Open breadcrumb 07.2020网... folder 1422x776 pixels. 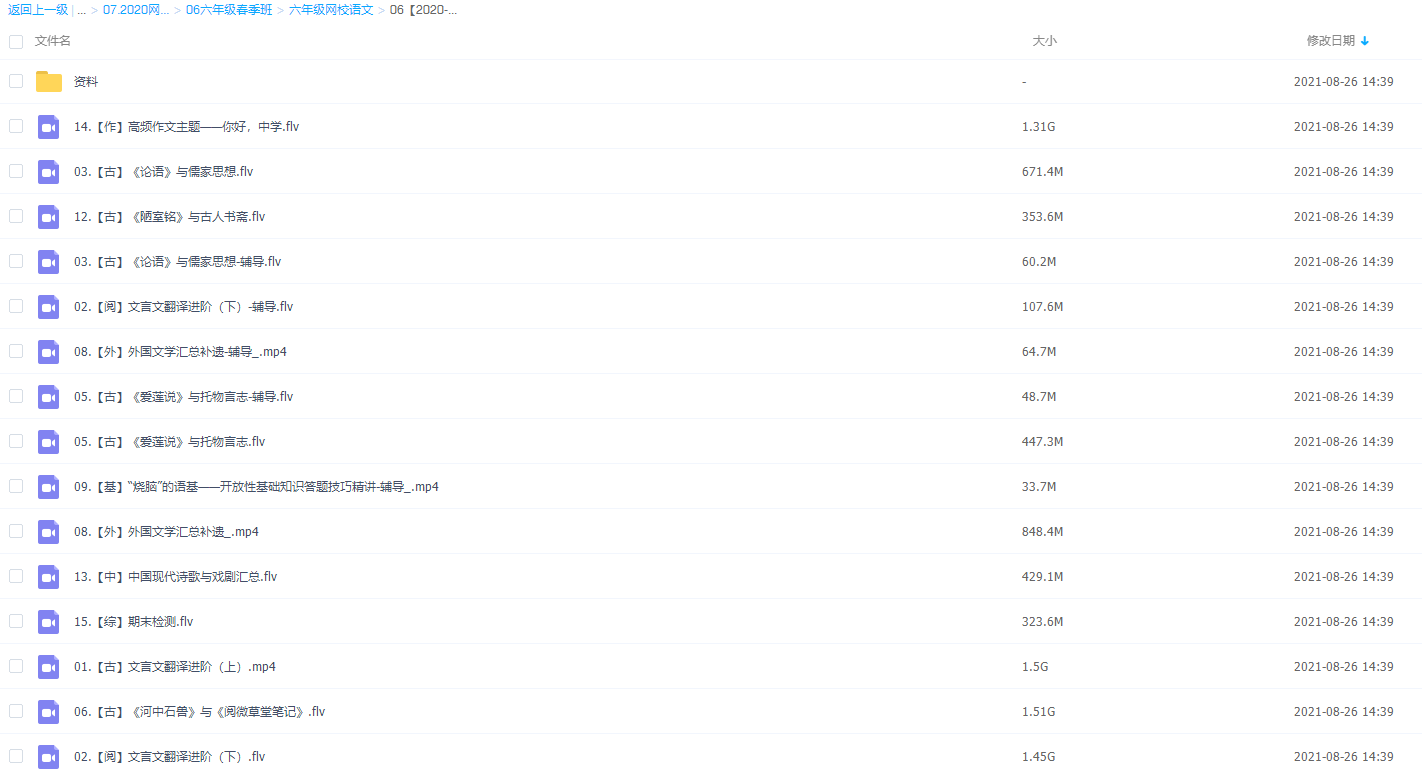coord(135,10)
